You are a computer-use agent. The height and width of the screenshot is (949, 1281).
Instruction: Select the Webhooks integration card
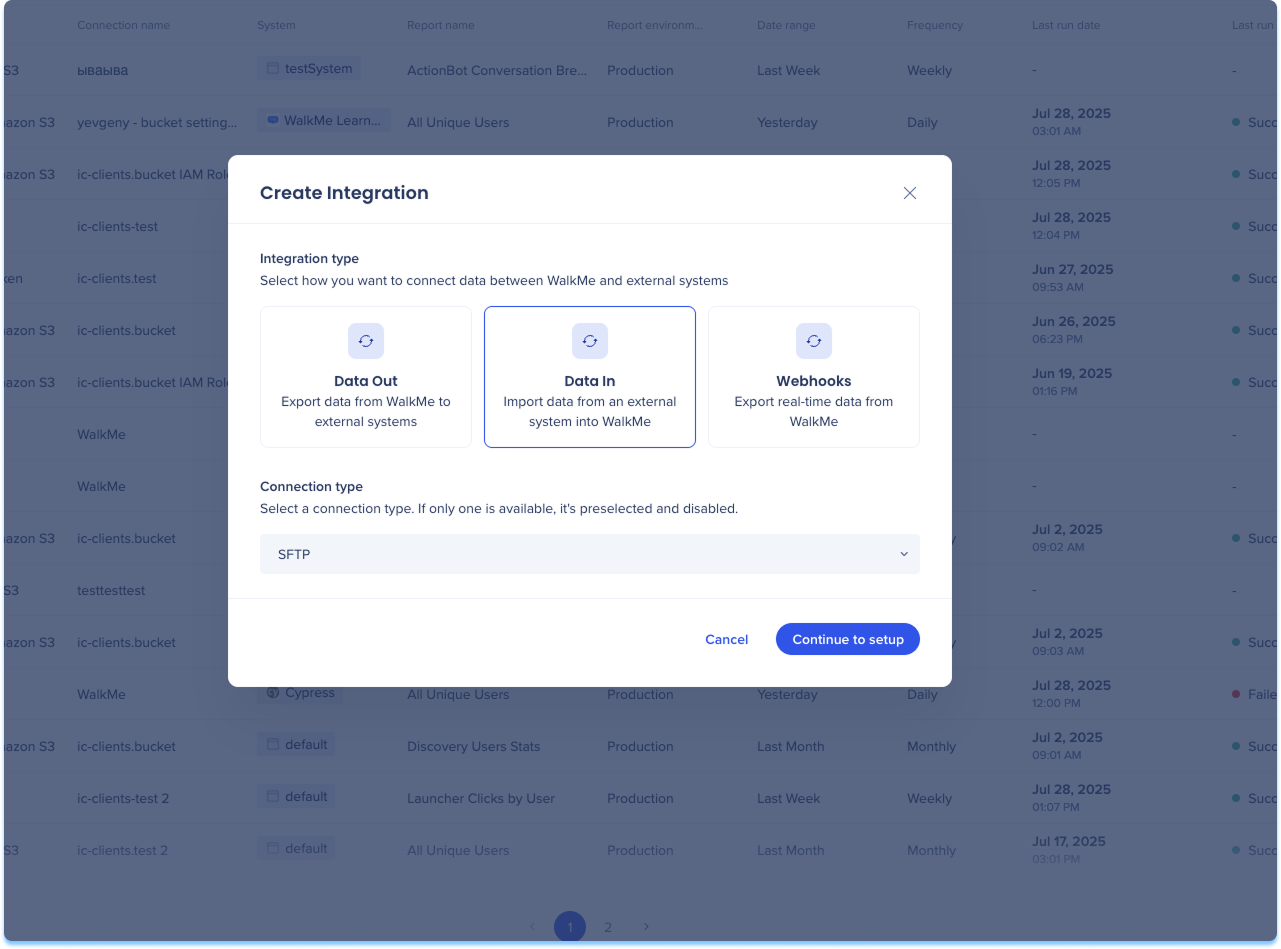(814, 377)
